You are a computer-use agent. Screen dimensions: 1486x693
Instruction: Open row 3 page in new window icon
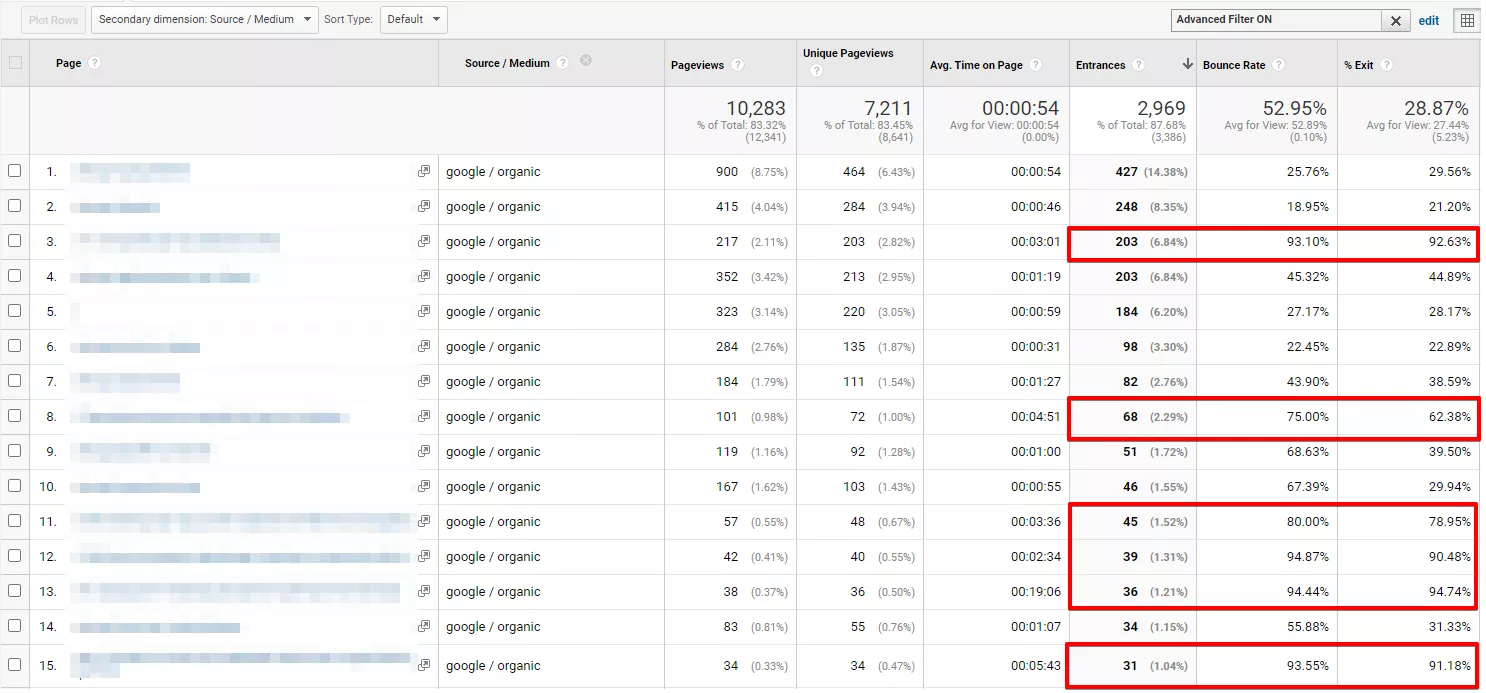(x=424, y=241)
